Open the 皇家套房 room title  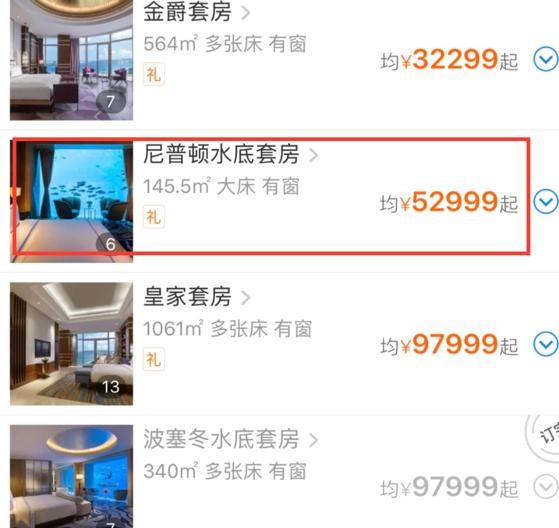[188, 297]
